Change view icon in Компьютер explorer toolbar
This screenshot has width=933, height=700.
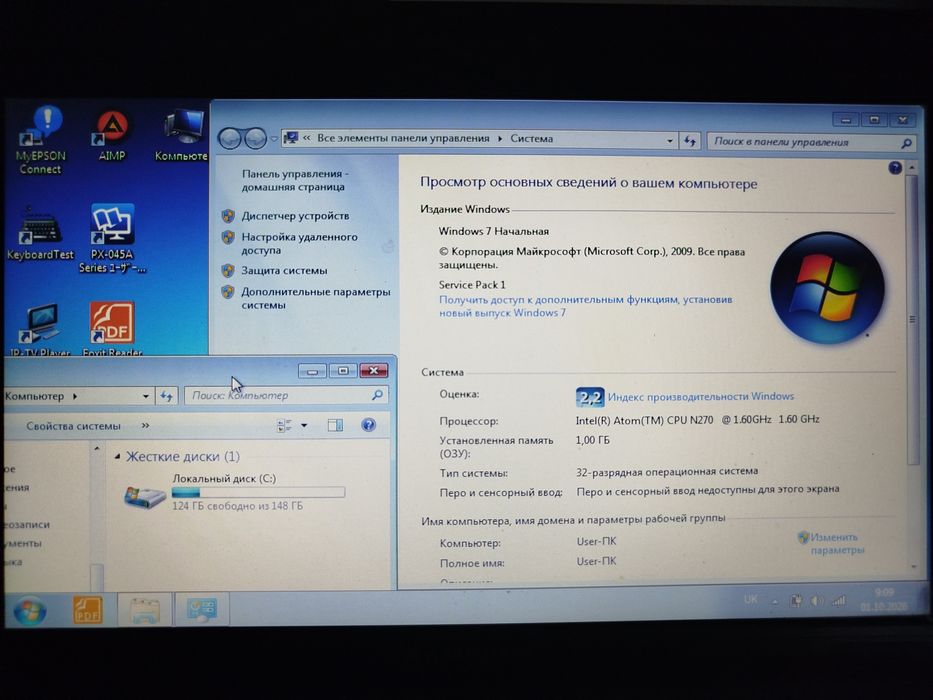284,425
